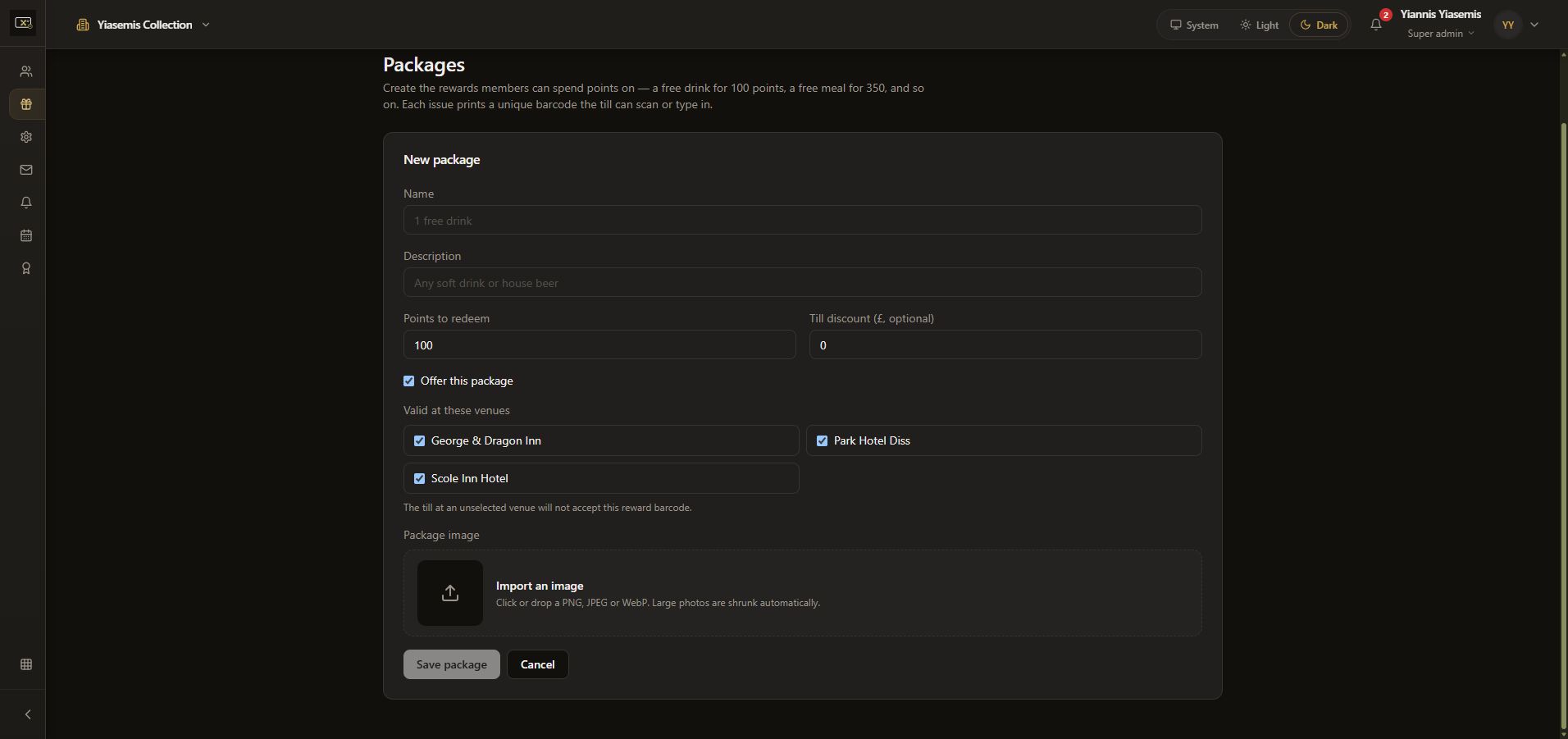Image resolution: width=1568 pixels, height=739 pixels.
Task: Click Import an image text
Action: 540,586
